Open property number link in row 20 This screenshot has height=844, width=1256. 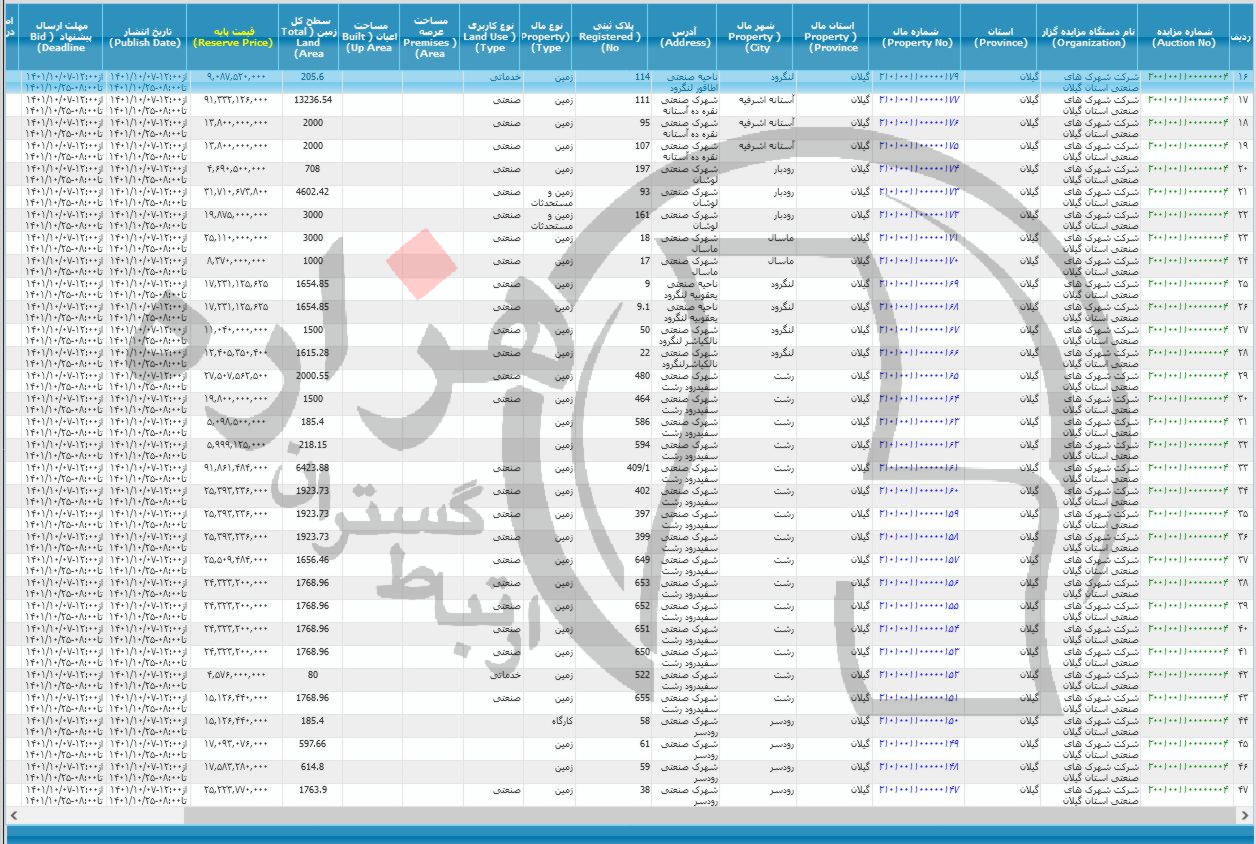point(917,170)
